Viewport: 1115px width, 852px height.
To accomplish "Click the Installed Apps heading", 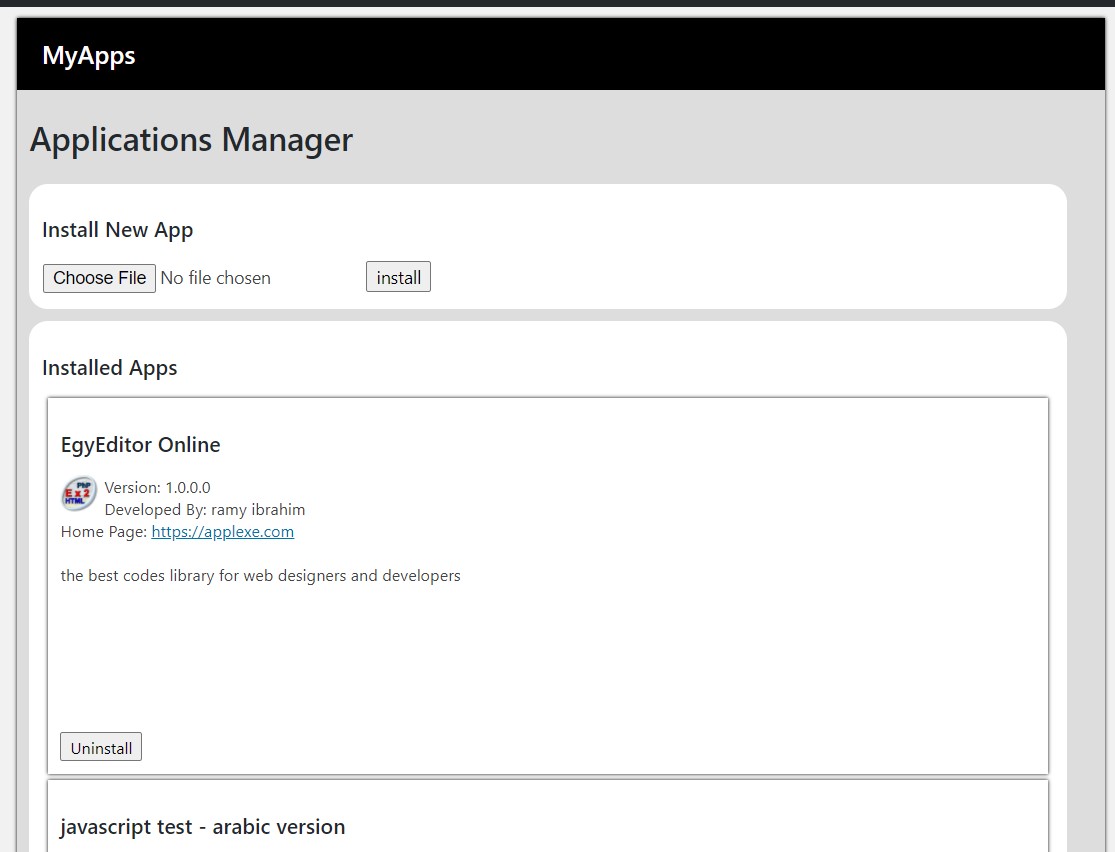I will (x=109, y=368).
